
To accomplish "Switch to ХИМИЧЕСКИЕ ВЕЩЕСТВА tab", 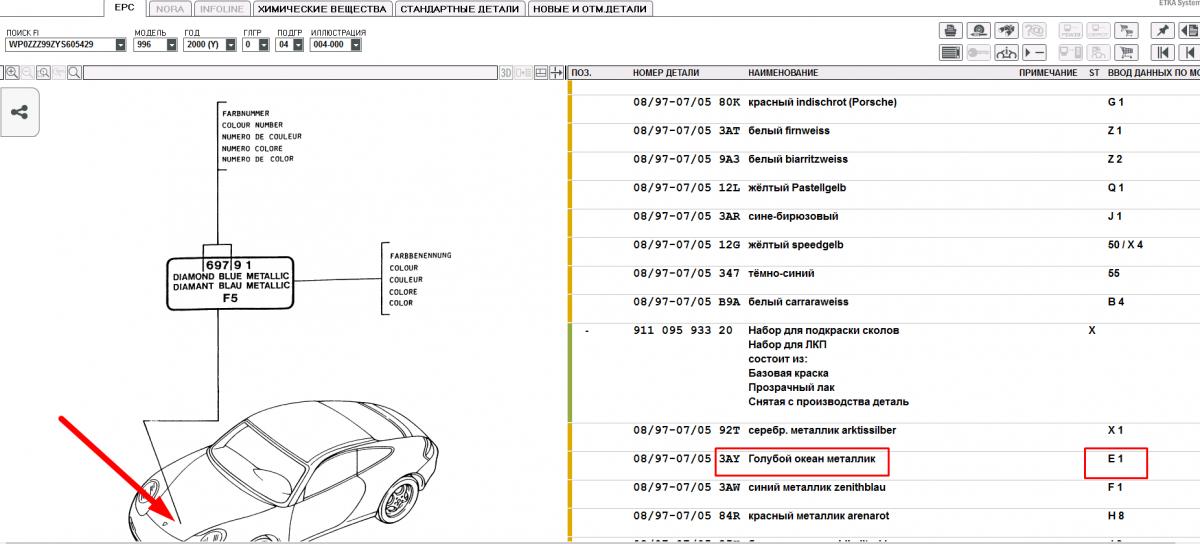I will tap(320, 9).
